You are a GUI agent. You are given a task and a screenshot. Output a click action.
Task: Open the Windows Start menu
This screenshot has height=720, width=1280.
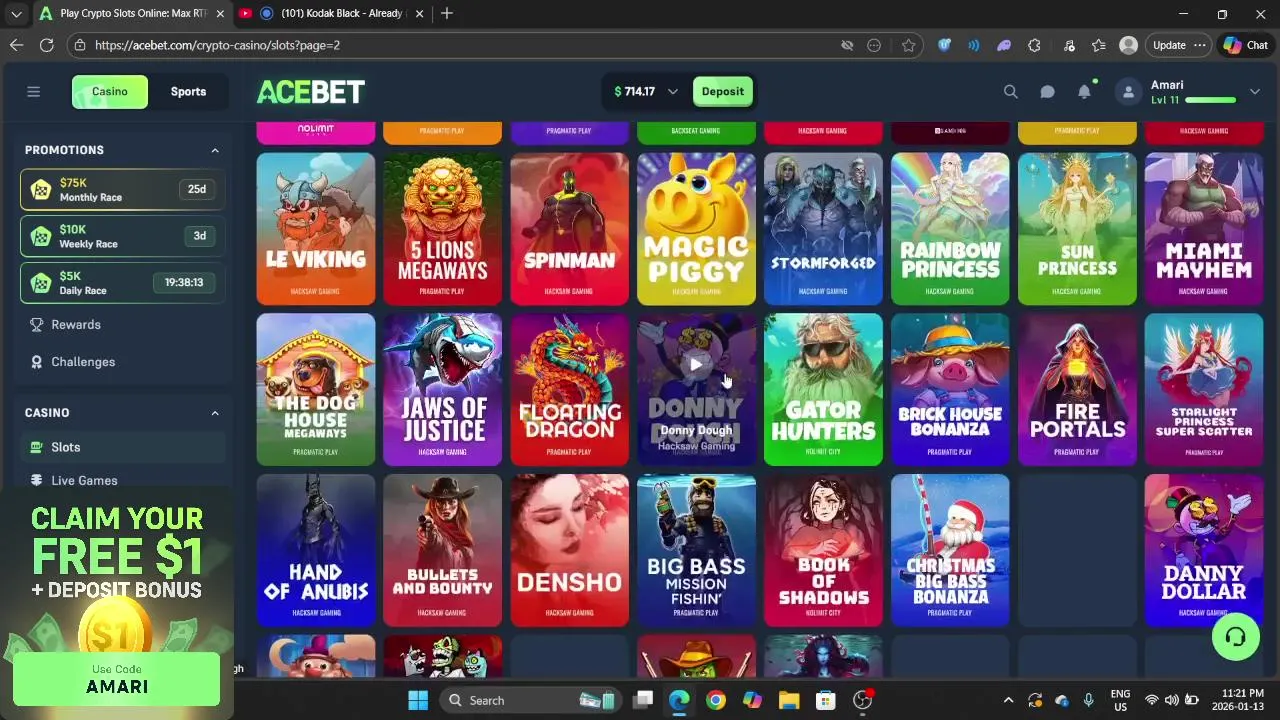pos(418,700)
